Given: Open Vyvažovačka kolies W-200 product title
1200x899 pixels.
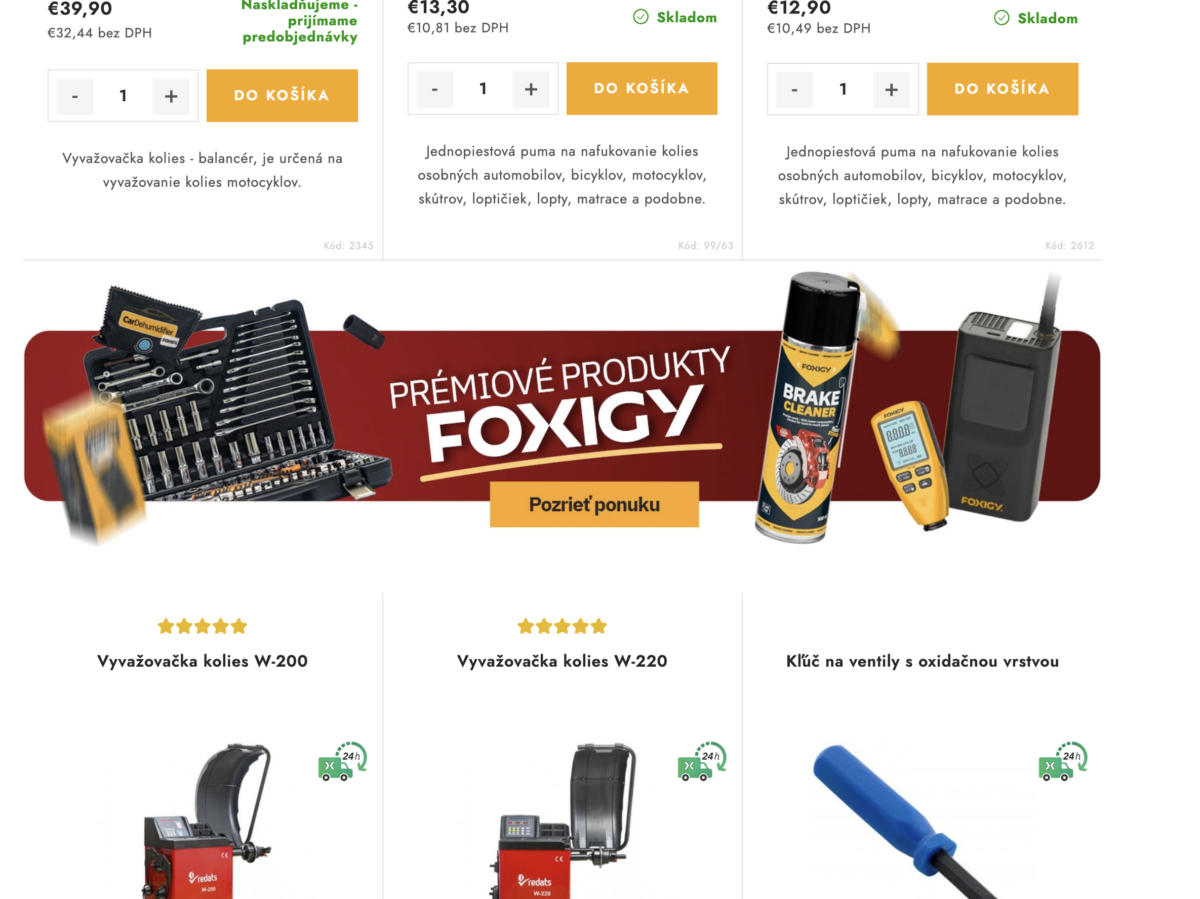Looking at the screenshot, I should (x=202, y=661).
